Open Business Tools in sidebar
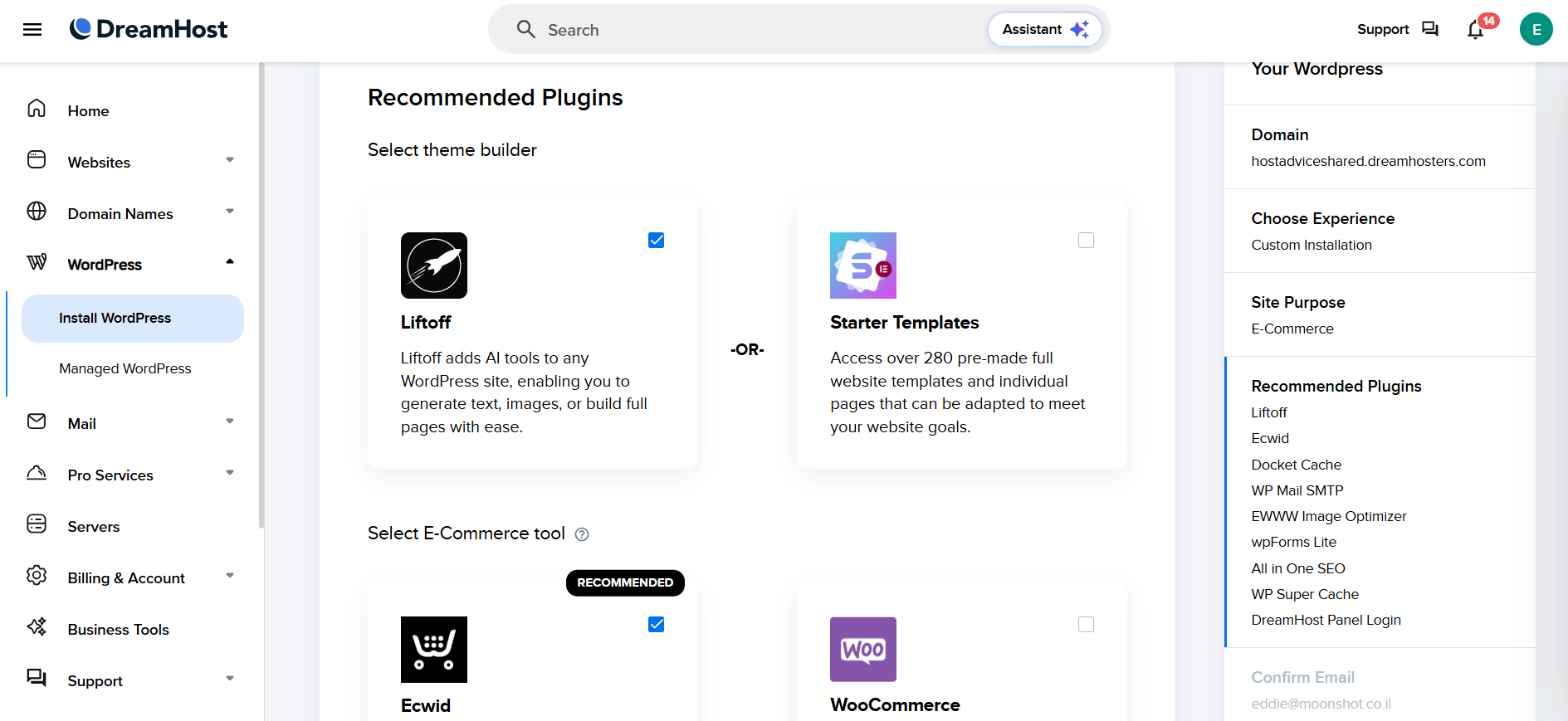Viewport: 1568px width, 721px height. click(x=119, y=630)
